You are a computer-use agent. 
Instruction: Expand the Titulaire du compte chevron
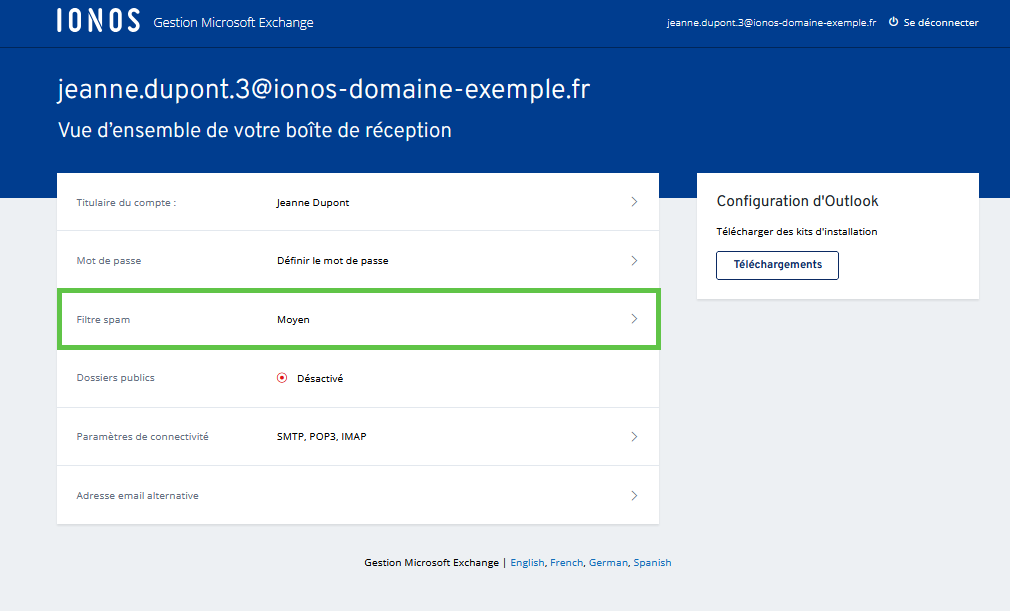coord(634,202)
